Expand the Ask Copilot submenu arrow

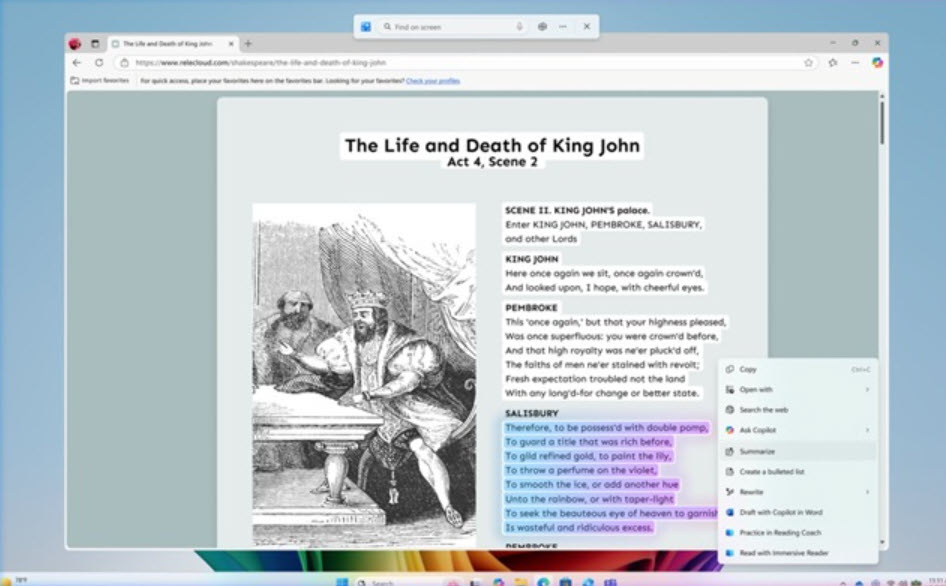click(x=868, y=430)
